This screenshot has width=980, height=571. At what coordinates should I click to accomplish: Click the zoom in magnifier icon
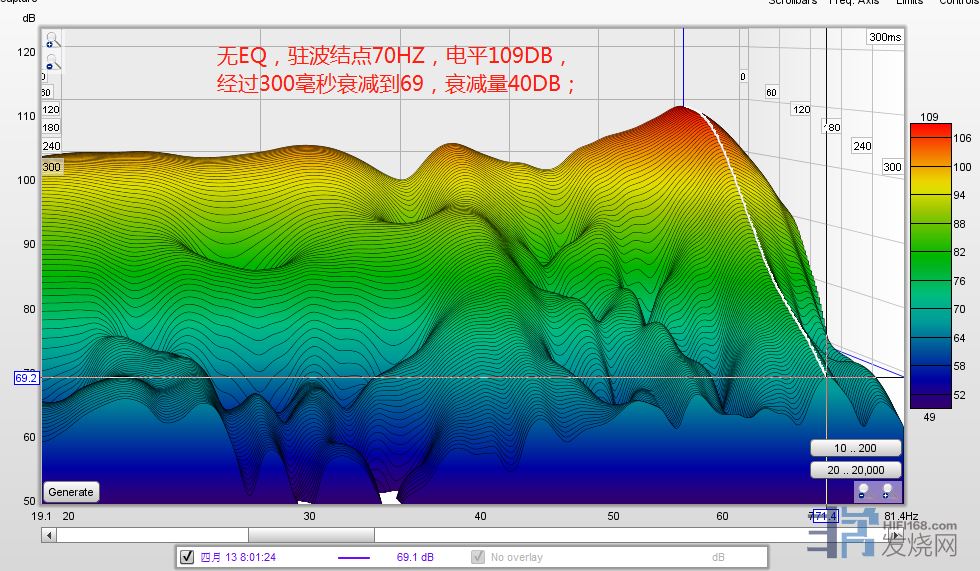point(52,41)
